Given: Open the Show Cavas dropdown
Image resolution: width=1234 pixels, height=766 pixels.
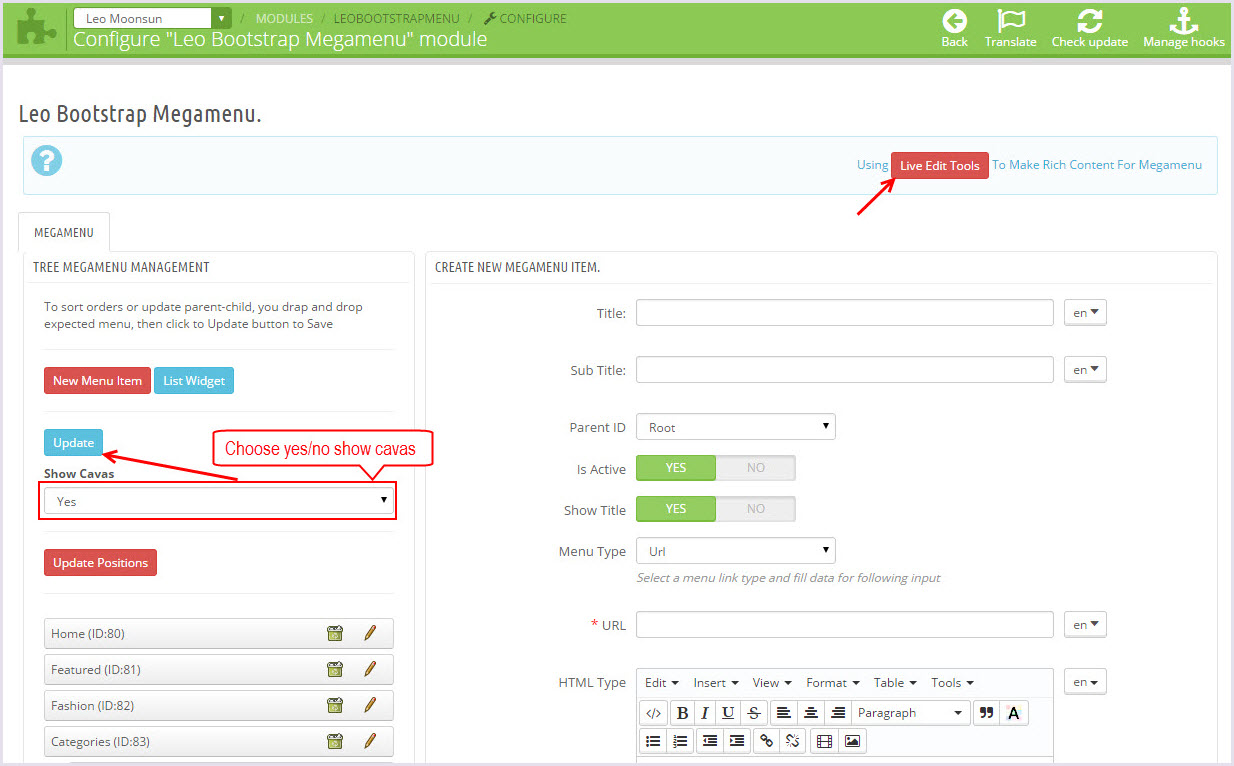Looking at the screenshot, I should [x=220, y=501].
